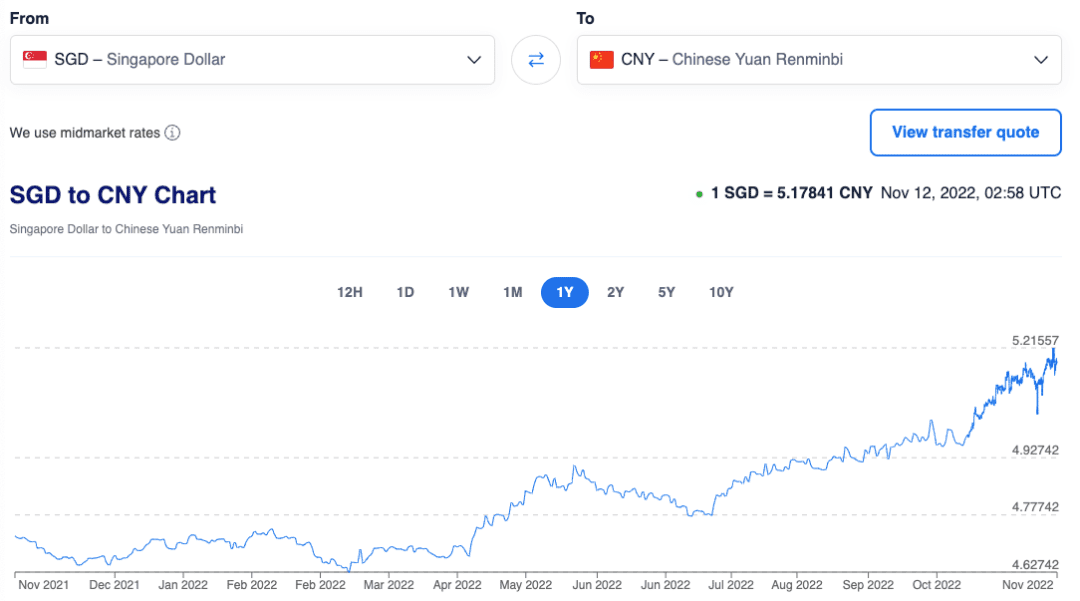Display the 10Y chart range

tap(721, 292)
